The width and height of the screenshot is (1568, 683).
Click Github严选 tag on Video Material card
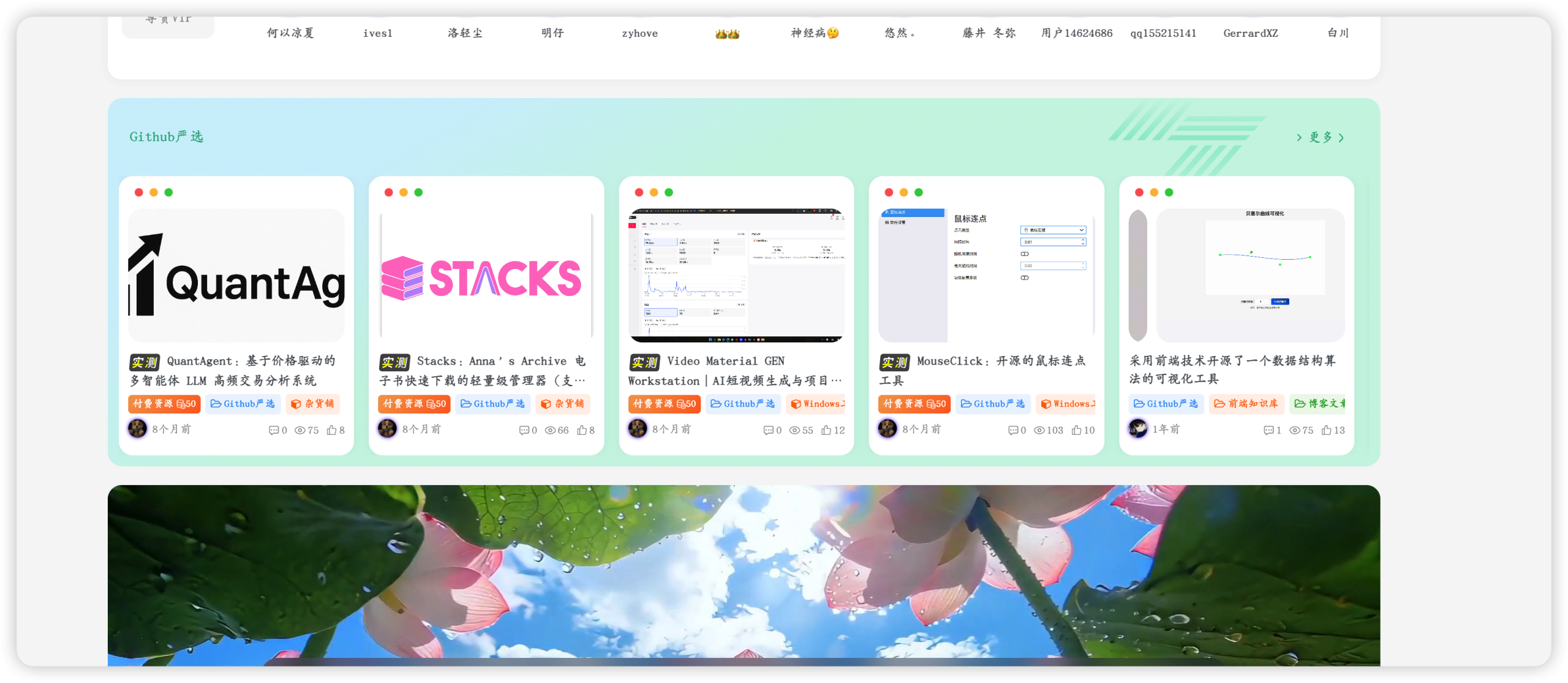click(742, 404)
